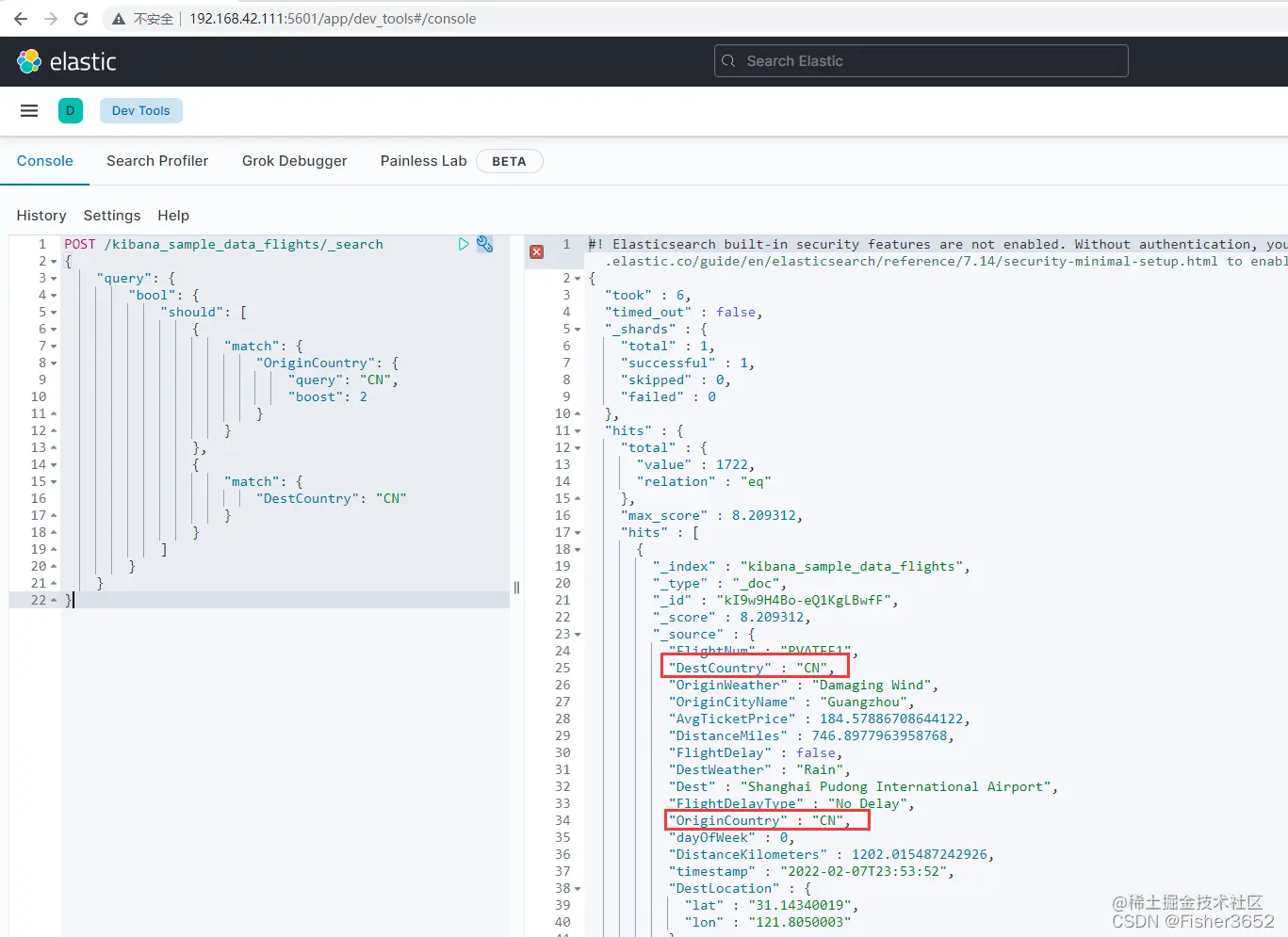Collapse total block at response line 12
The image size is (1288, 937).
click(578, 448)
